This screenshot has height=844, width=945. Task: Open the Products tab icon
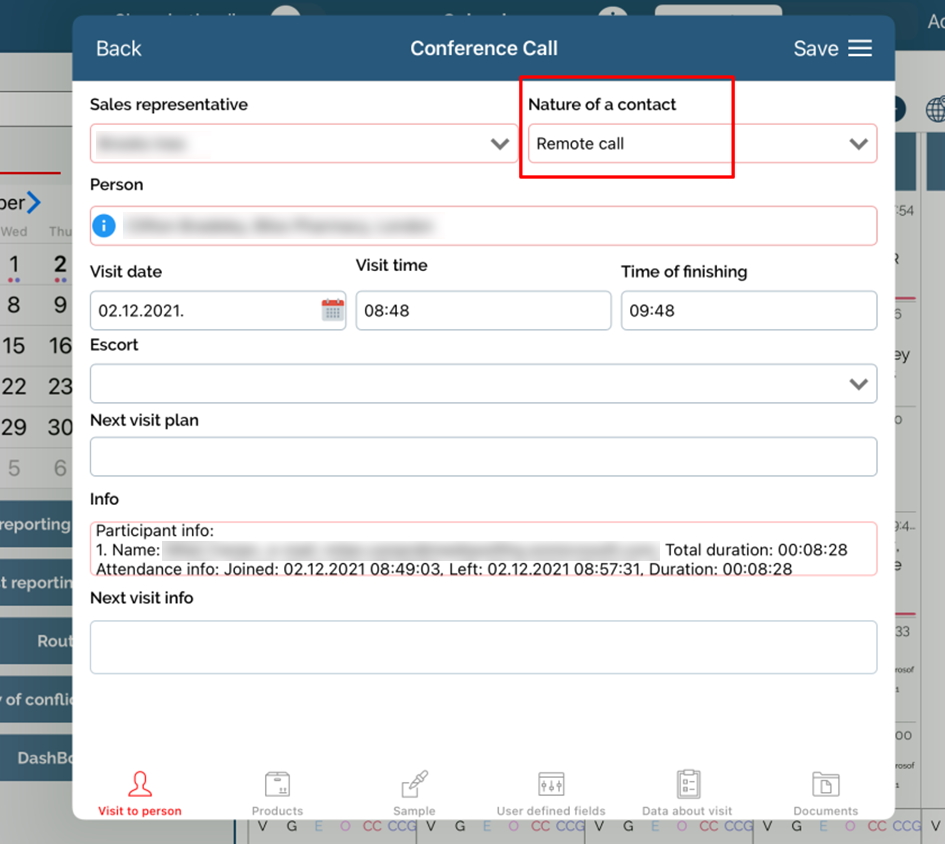point(277,785)
